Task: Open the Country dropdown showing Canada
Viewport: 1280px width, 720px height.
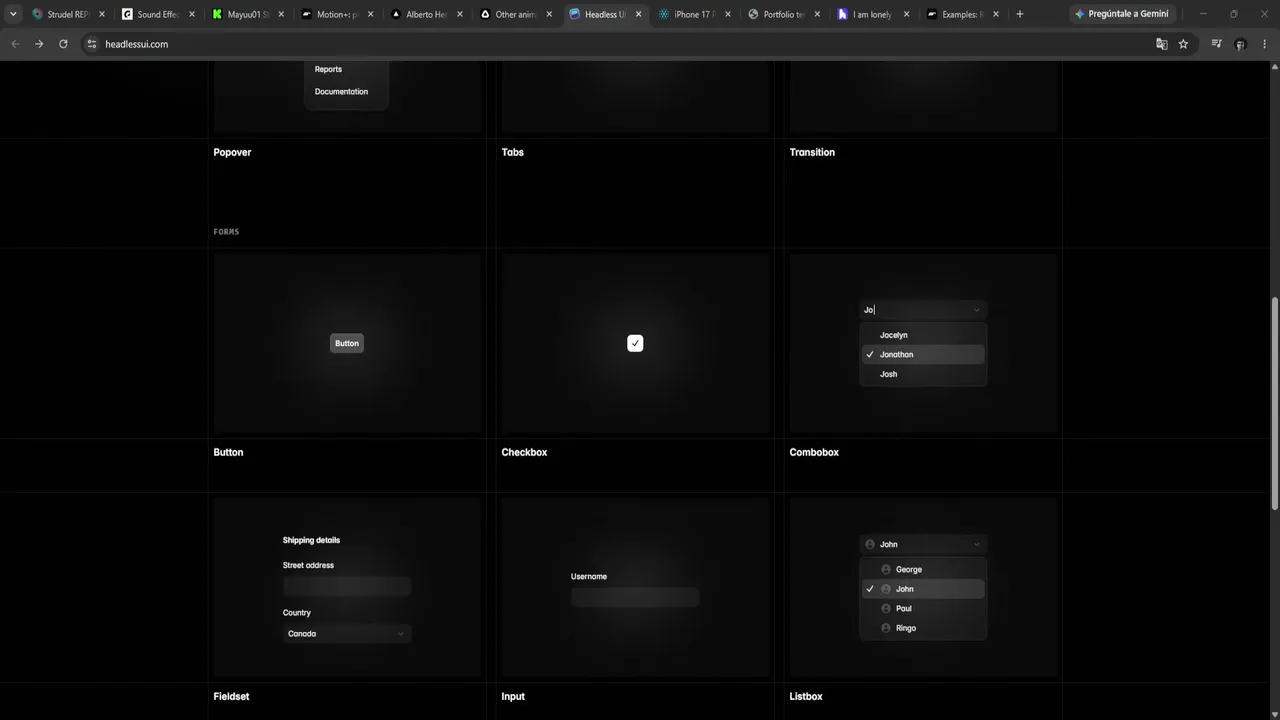Action: coord(347,634)
